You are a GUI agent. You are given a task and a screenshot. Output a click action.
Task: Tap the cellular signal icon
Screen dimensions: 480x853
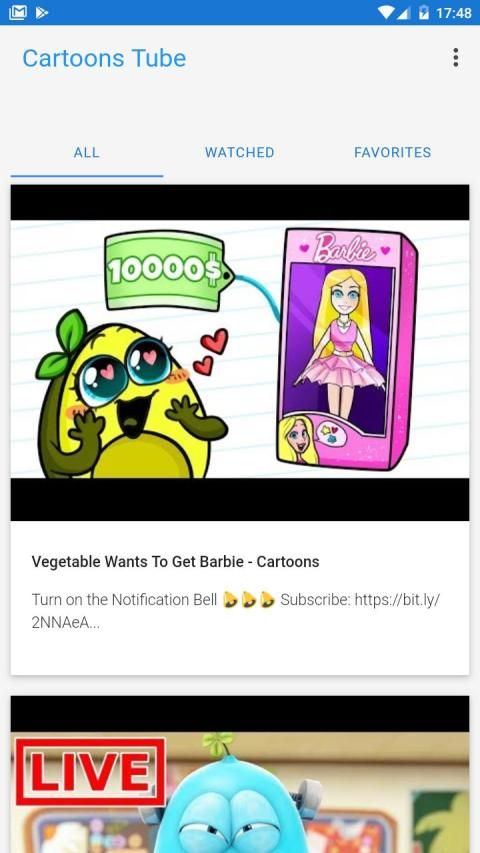[x=403, y=12]
